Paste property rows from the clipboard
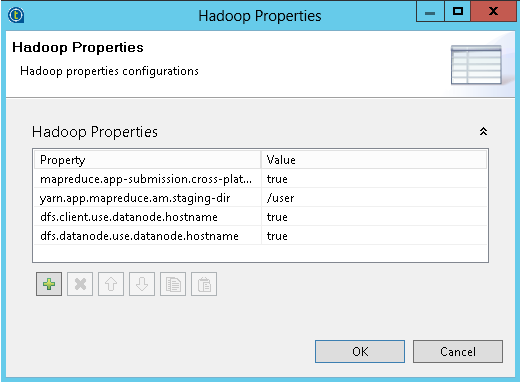Screen dimensions: 521x382 pos(204,284)
